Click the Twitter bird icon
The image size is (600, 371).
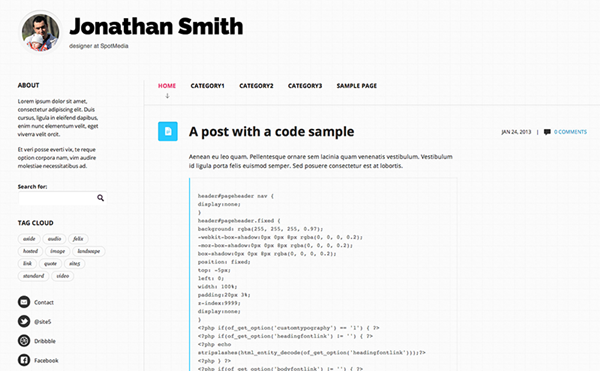[24, 321]
